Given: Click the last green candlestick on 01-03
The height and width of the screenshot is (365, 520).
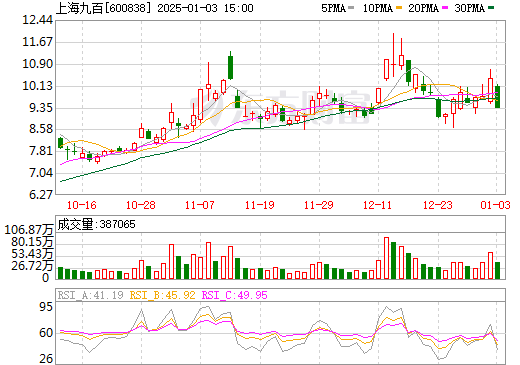Looking at the screenshot, I should click(x=497, y=97).
